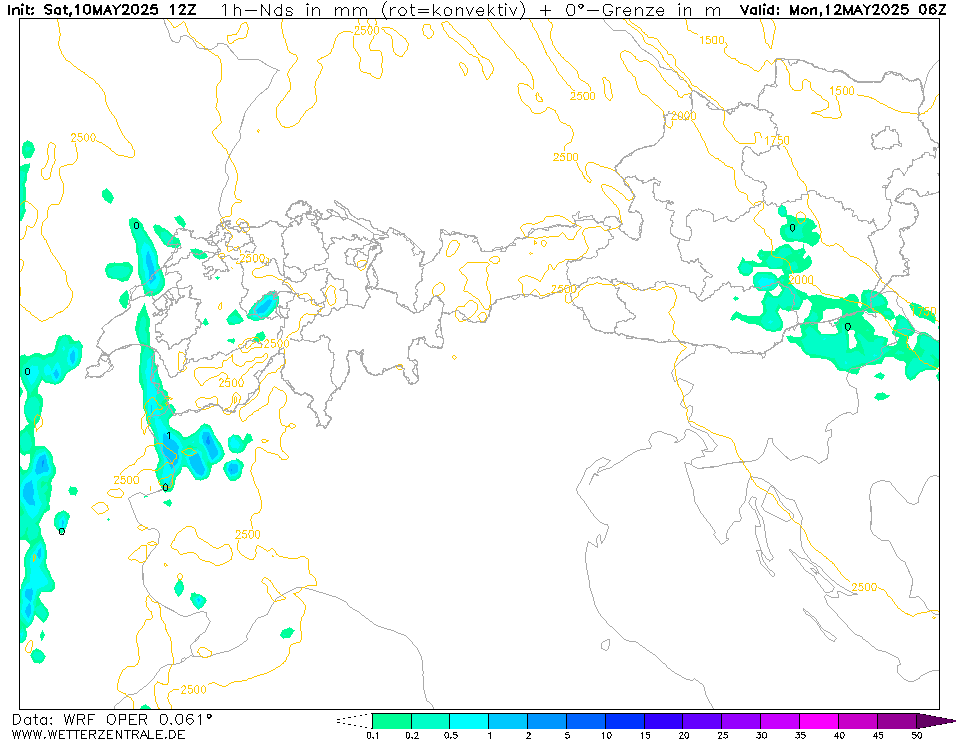959x741 pixels.
Task: Click the legend tick label '30'
Action: [x=761, y=735]
